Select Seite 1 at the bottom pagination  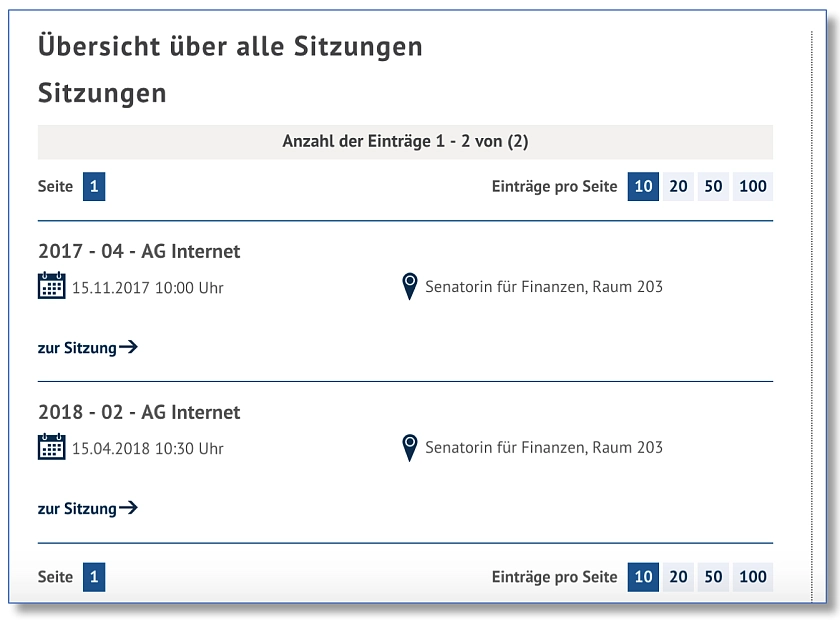click(95, 577)
